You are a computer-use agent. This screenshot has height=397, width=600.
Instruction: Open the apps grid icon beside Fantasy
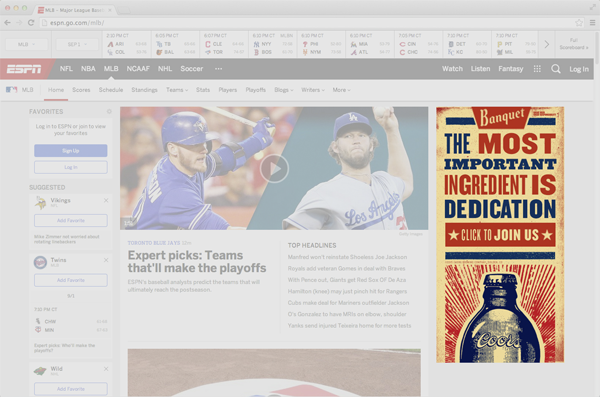coord(537,69)
